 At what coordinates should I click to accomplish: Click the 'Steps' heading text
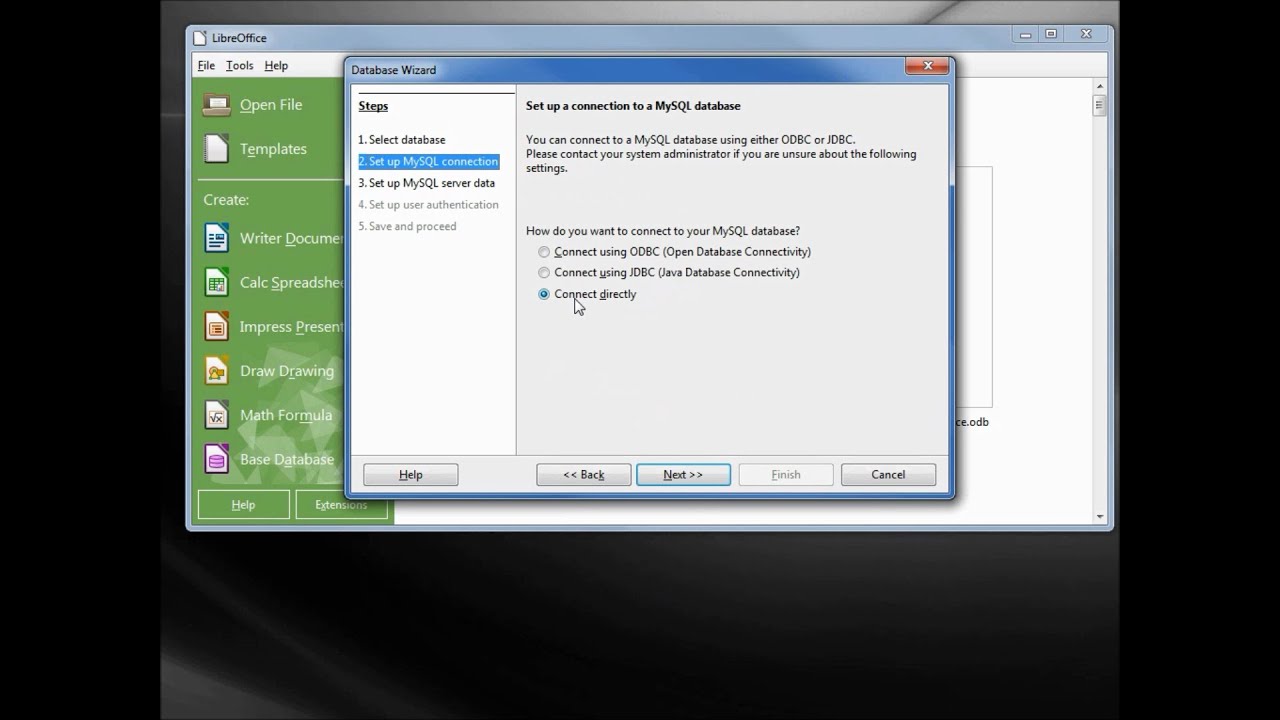pos(373,106)
